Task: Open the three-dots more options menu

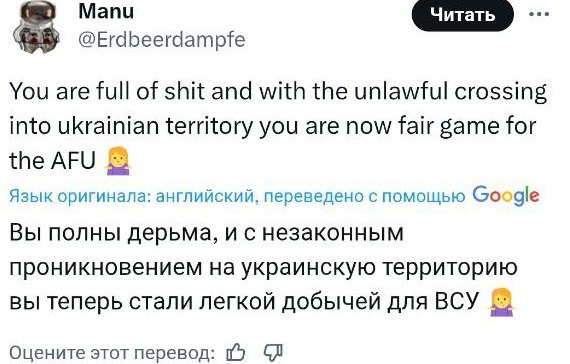Action: [x=539, y=15]
